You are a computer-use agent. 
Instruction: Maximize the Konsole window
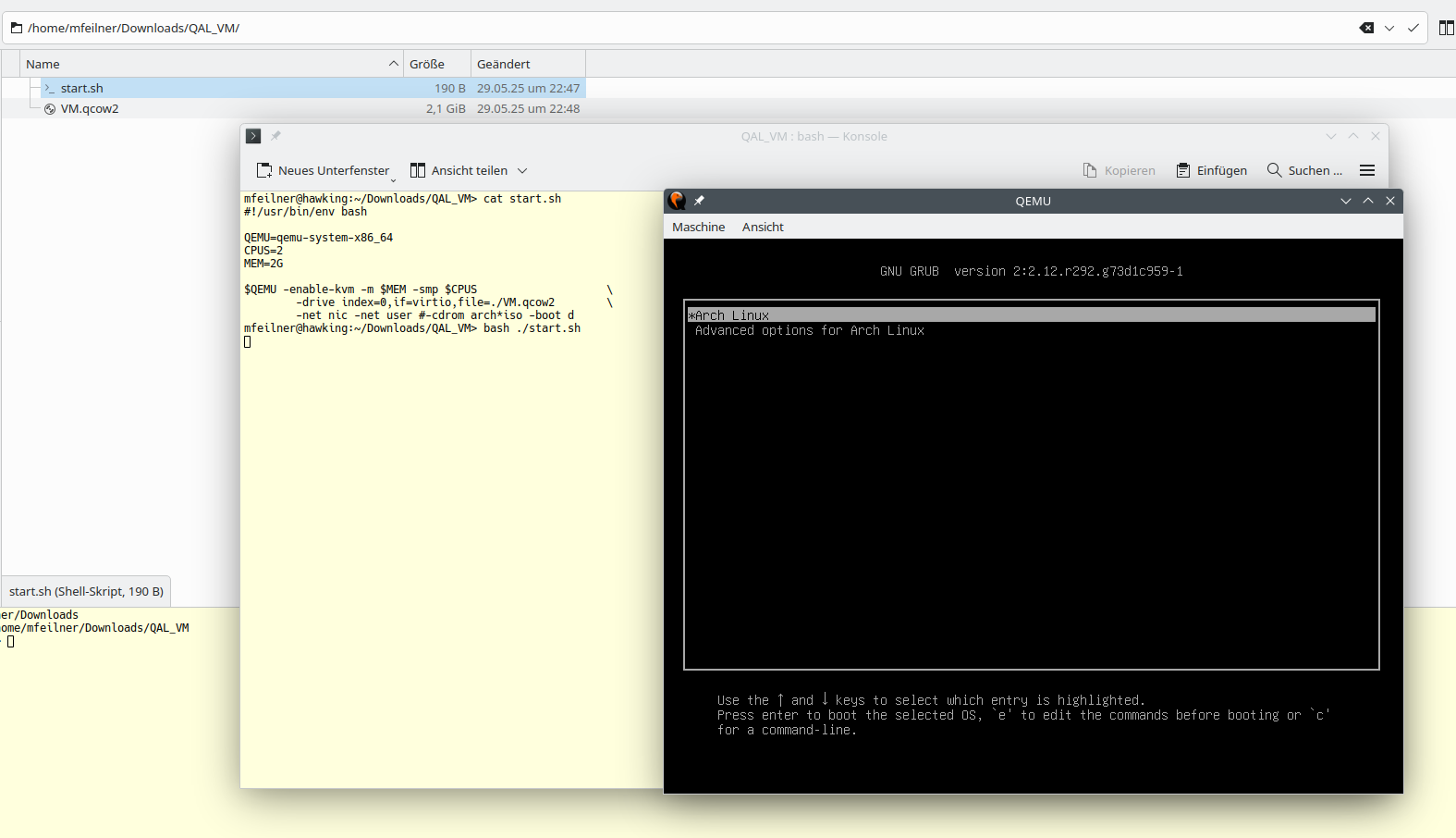click(x=1353, y=136)
